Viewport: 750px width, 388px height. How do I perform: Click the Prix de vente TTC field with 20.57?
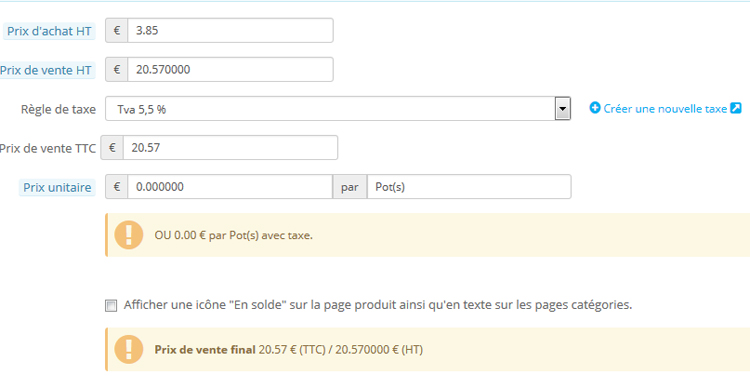point(231,148)
